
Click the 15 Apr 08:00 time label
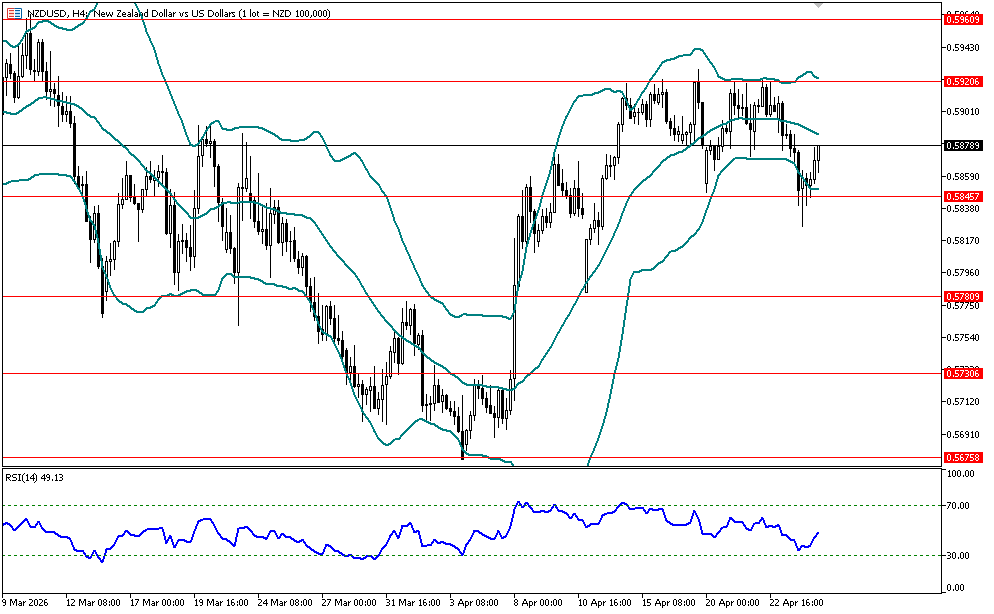(667, 603)
